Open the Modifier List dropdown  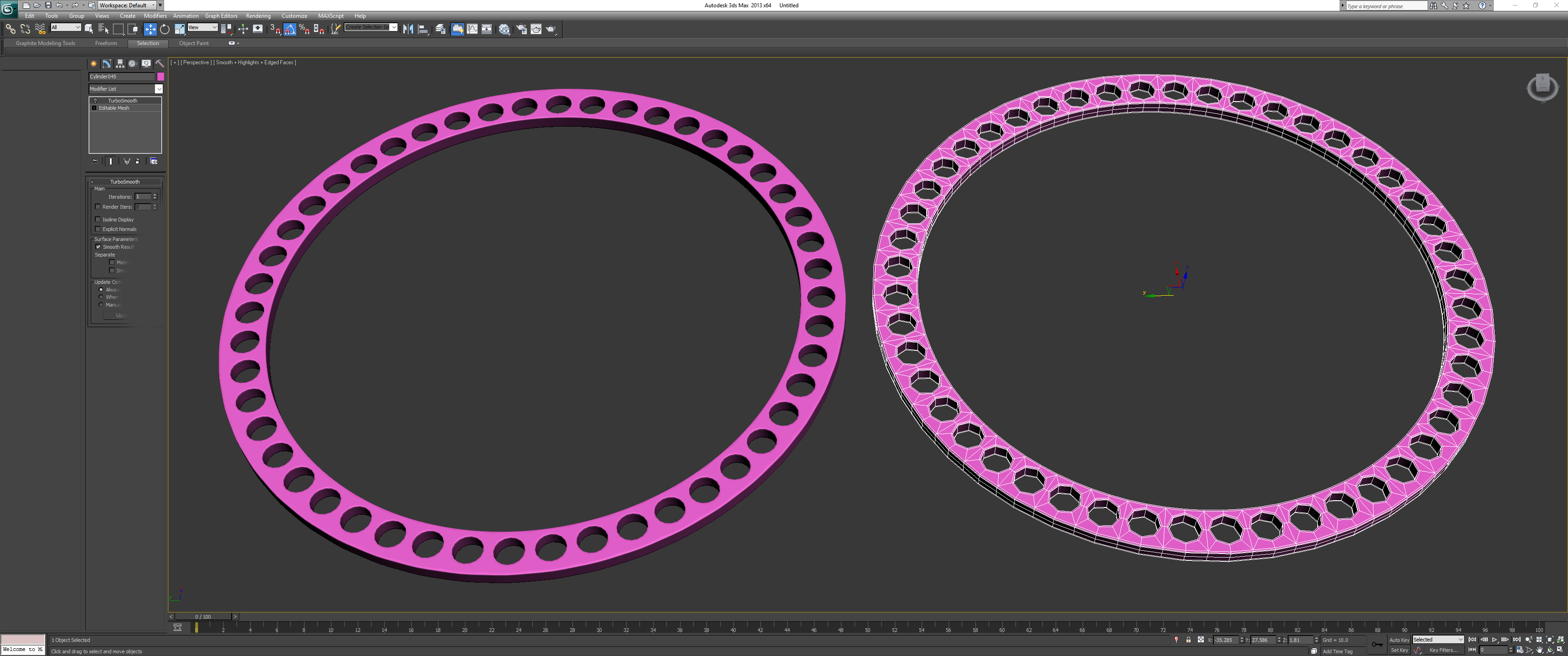click(x=159, y=89)
